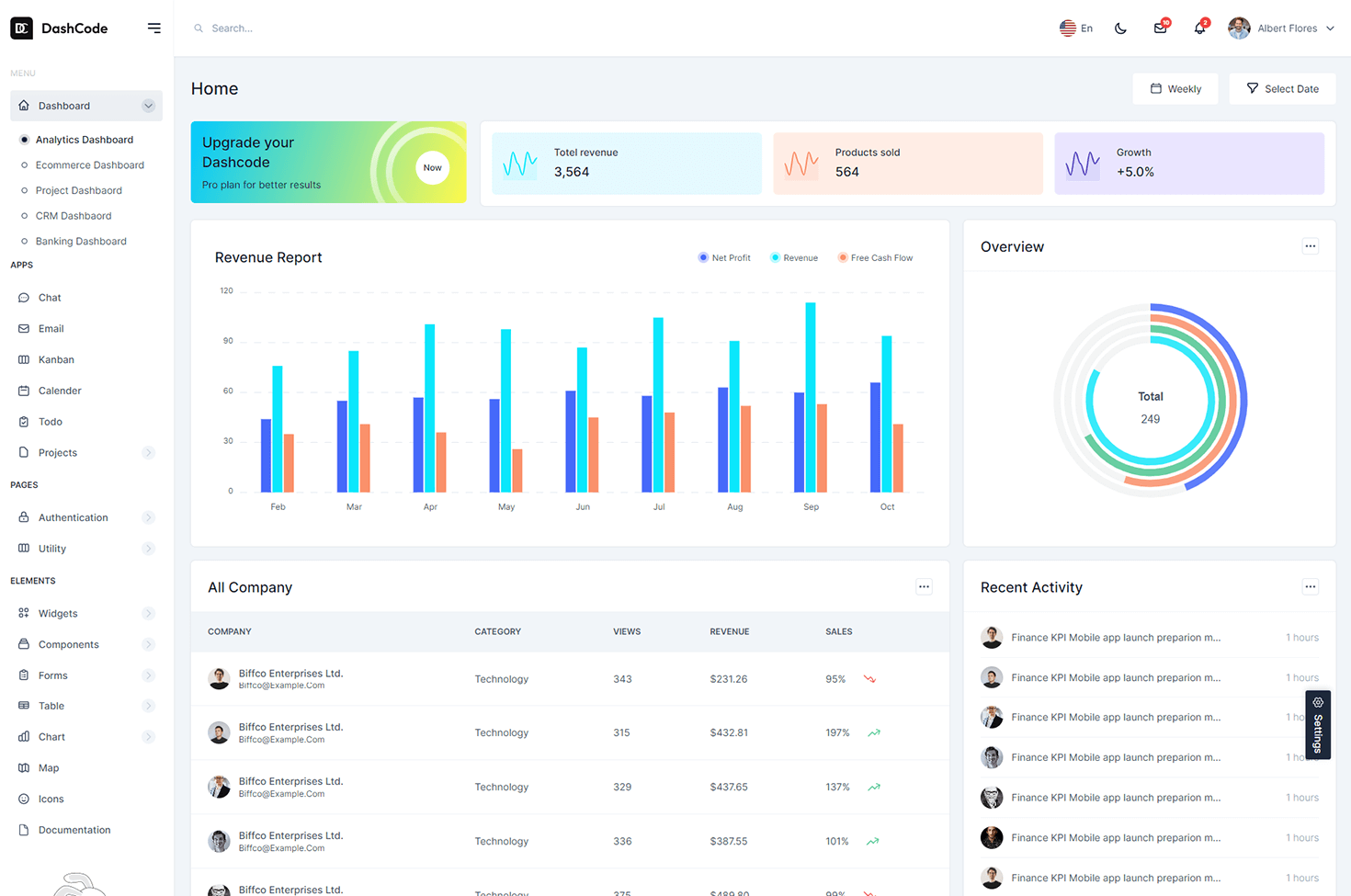Open the Todo clipboard icon
The image size is (1351, 896).
[x=24, y=422]
